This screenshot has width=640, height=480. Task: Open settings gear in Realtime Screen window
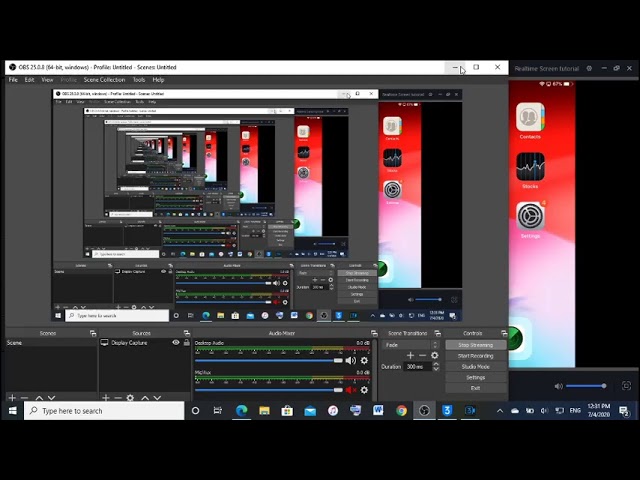tap(589, 69)
